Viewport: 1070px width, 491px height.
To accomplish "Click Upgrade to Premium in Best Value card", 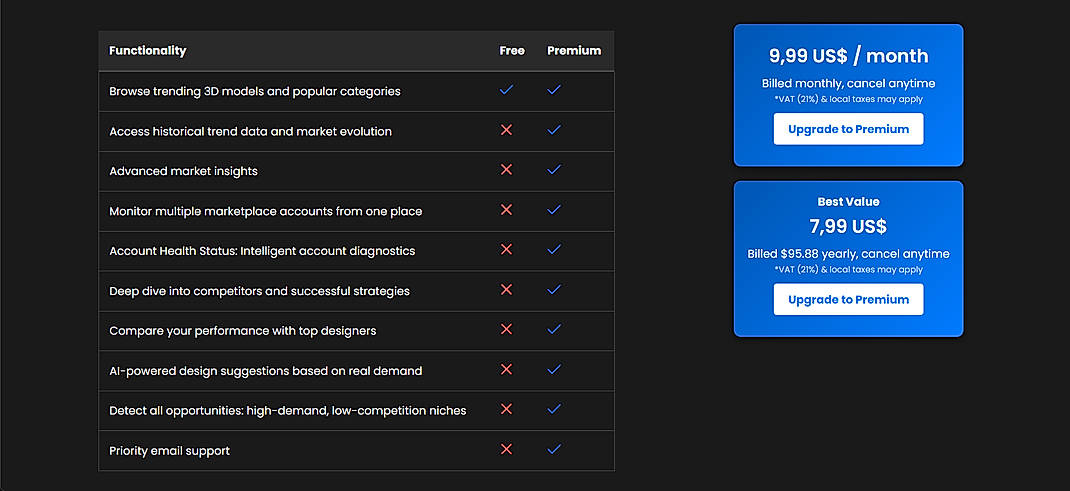I will pyautogui.click(x=848, y=299).
